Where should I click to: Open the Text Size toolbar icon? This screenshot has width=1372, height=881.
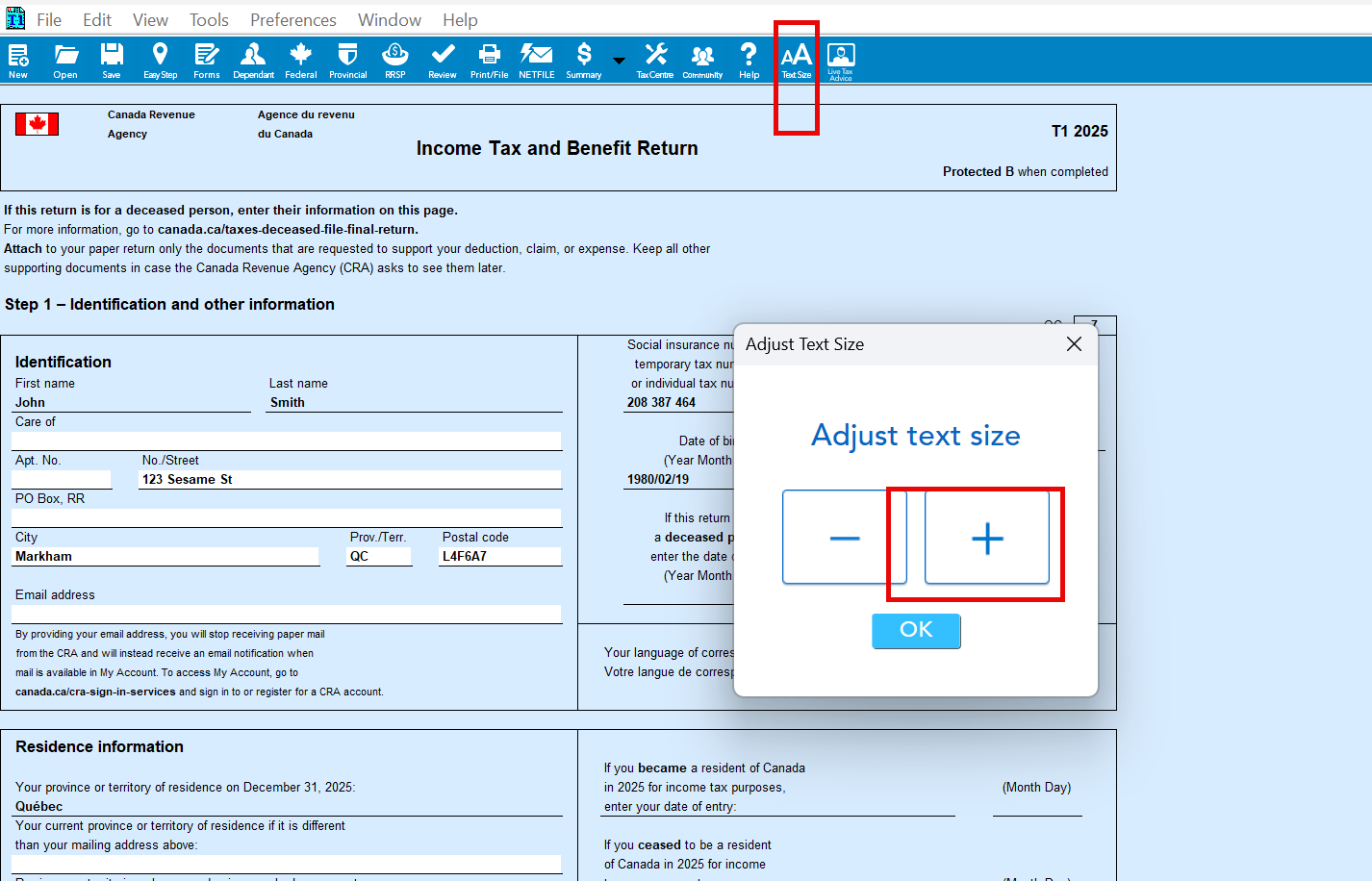pyautogui.click(x=796, y=61)
